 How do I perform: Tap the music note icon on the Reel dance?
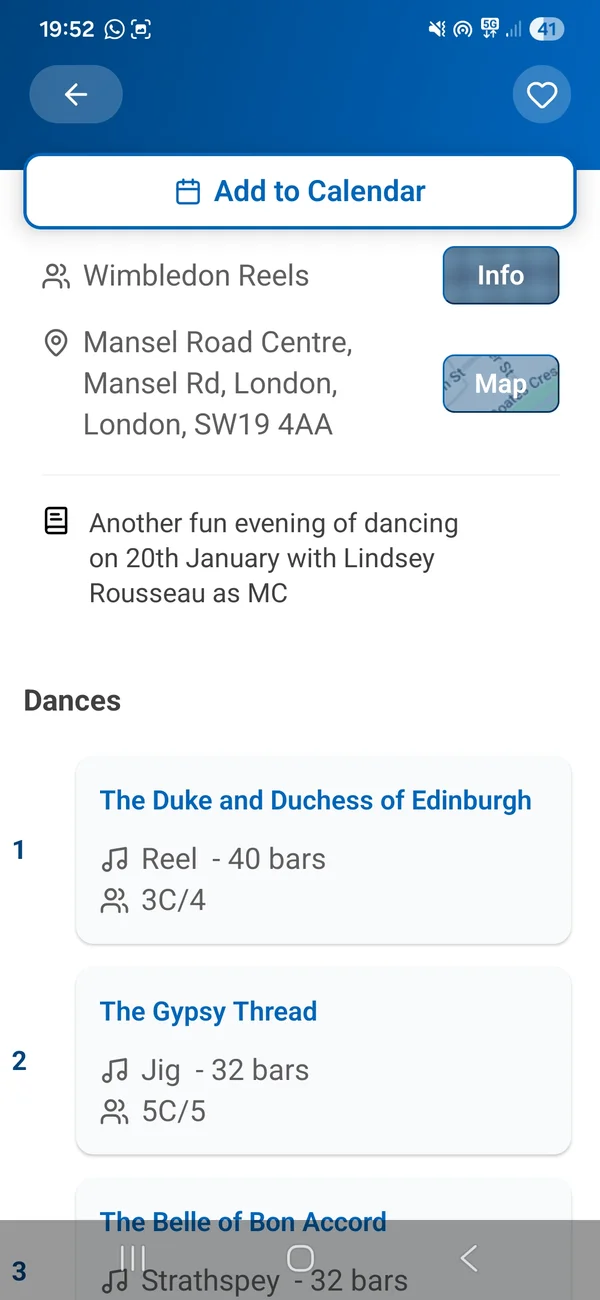click(115, 858)
